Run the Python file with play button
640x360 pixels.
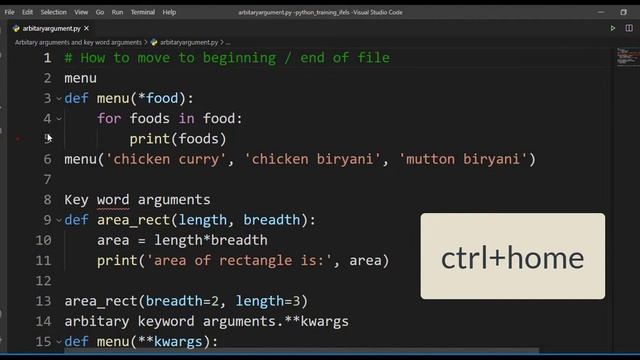click(613, 28)
